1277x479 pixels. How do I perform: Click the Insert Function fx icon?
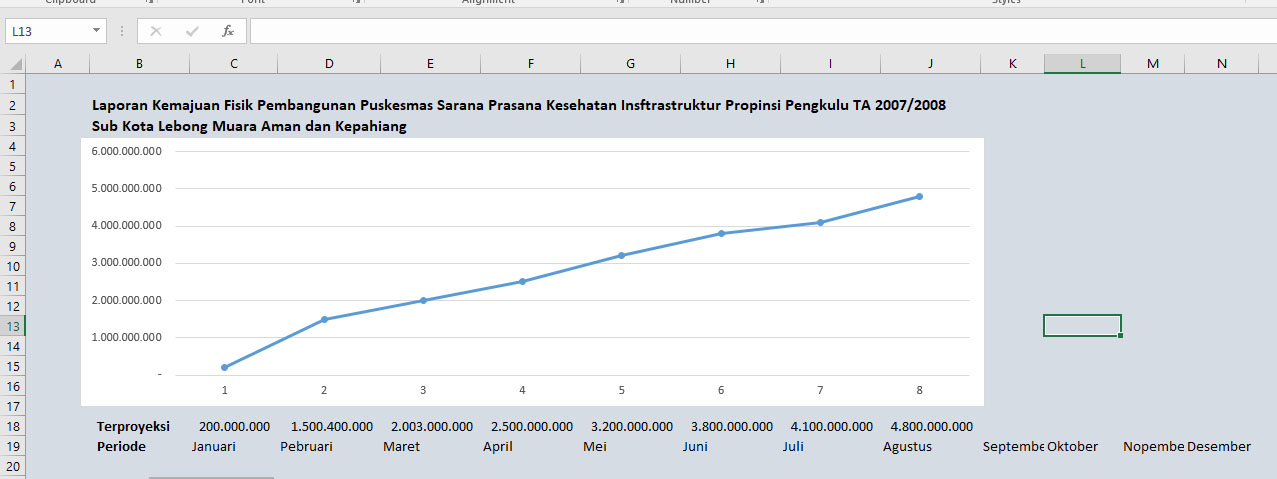pos(228,31)
